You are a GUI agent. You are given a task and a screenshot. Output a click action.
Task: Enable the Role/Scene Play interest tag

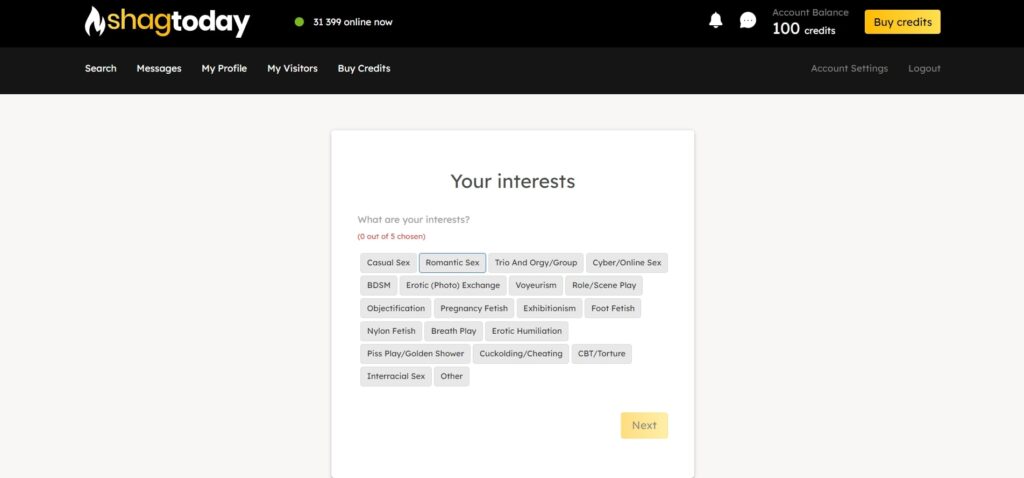tap(603, 285)
